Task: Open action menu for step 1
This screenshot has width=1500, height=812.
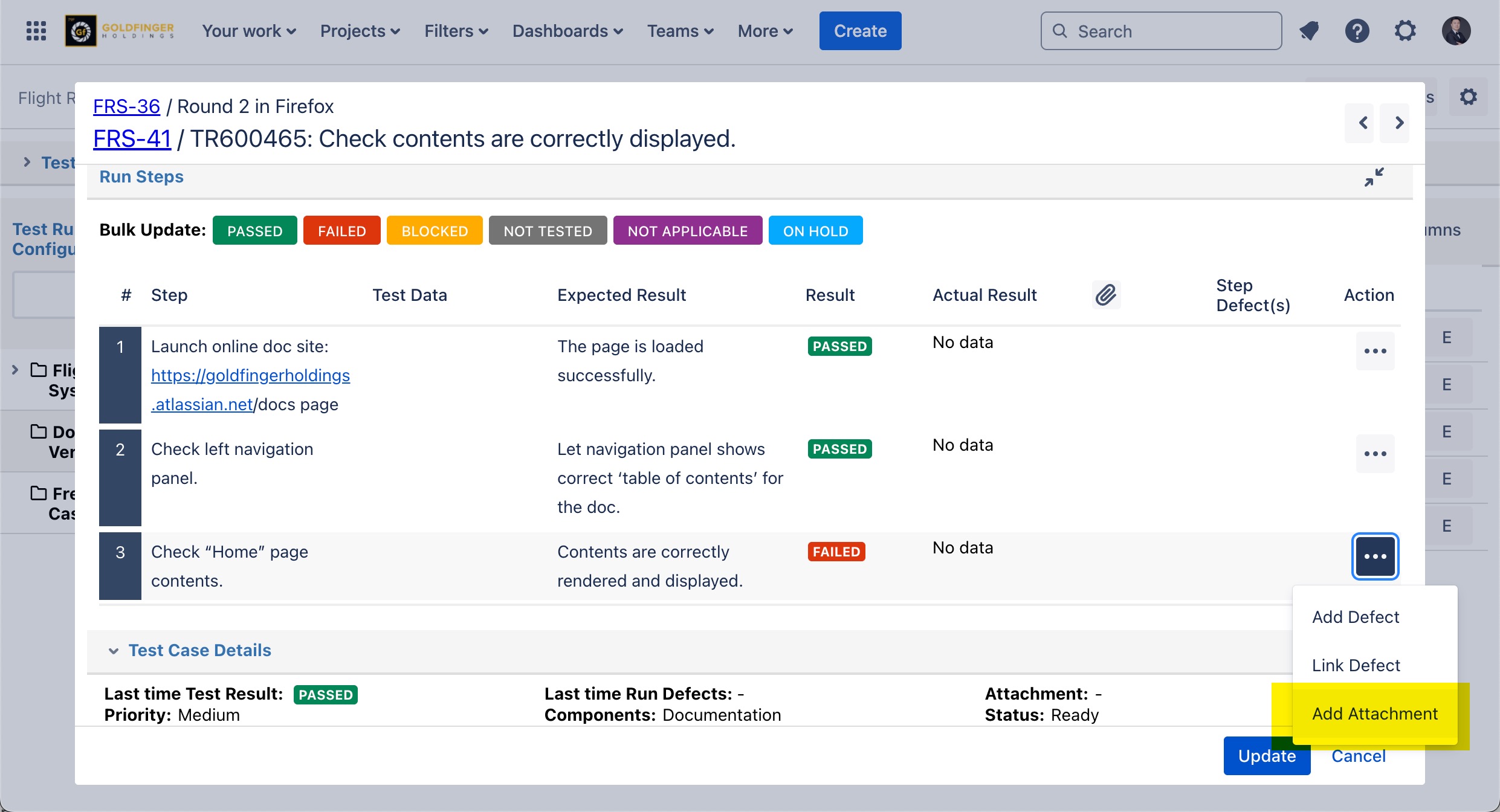Action: click(1375, 351)
